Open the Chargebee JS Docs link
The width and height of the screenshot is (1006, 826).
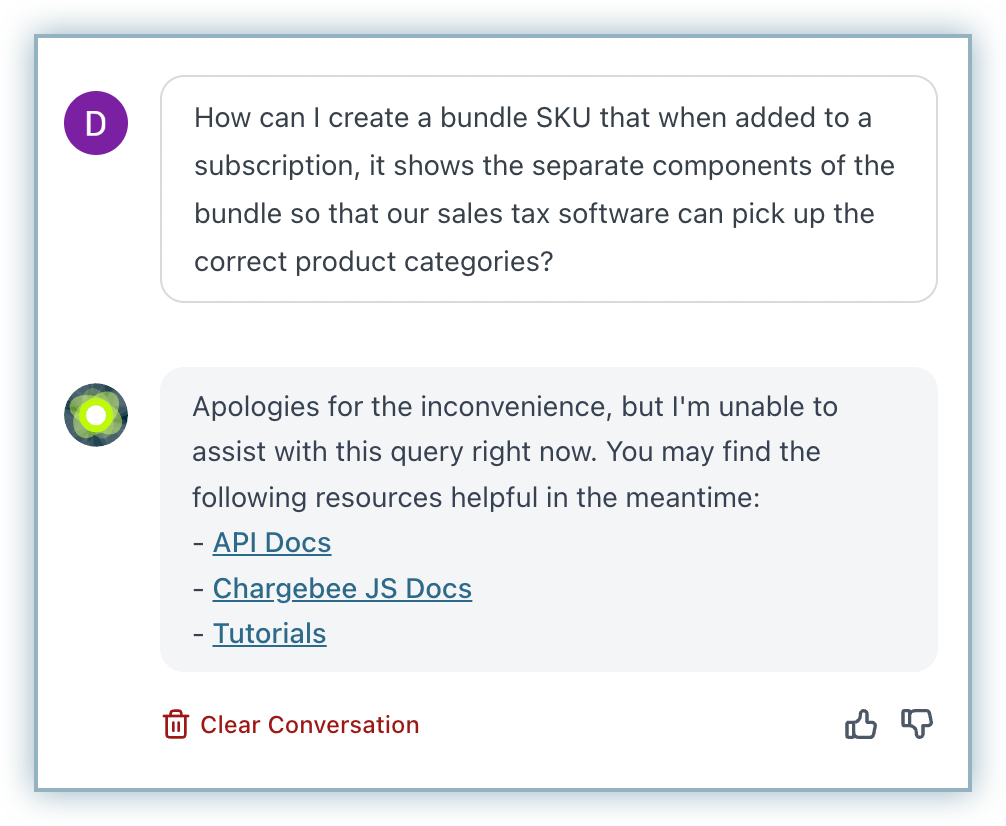point(342,589)
